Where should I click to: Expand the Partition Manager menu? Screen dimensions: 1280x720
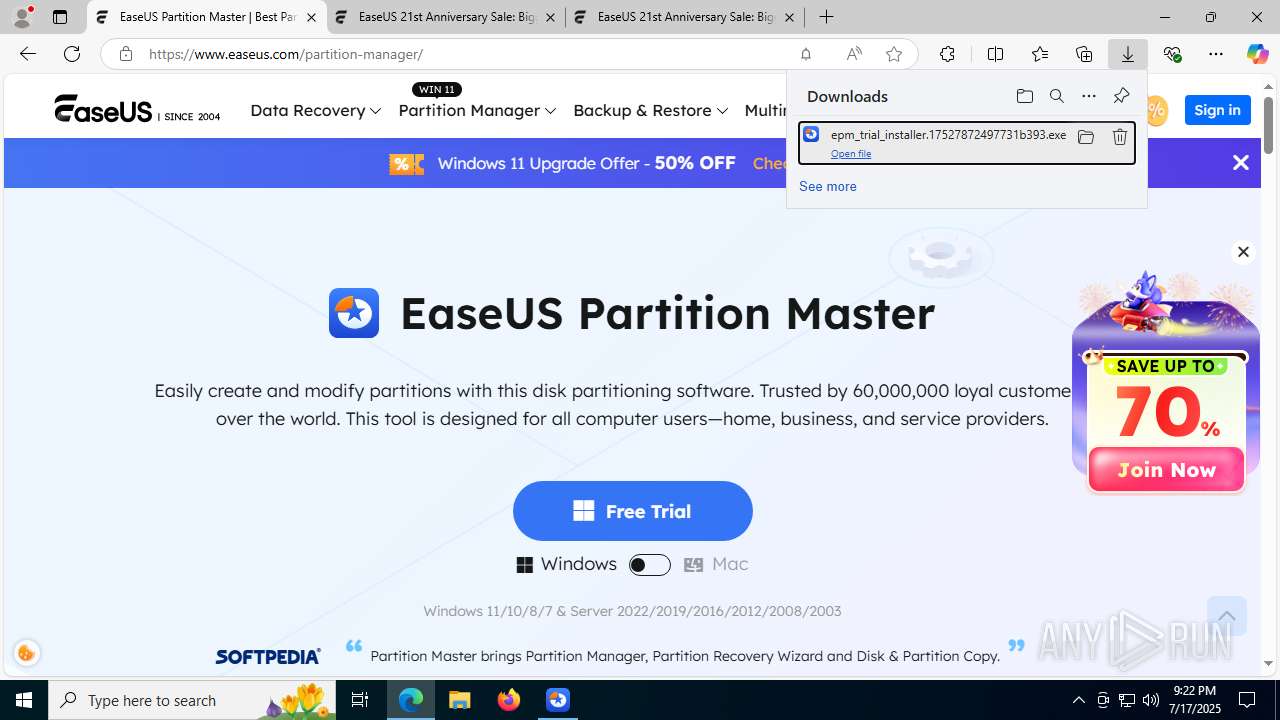click(477, 110)
